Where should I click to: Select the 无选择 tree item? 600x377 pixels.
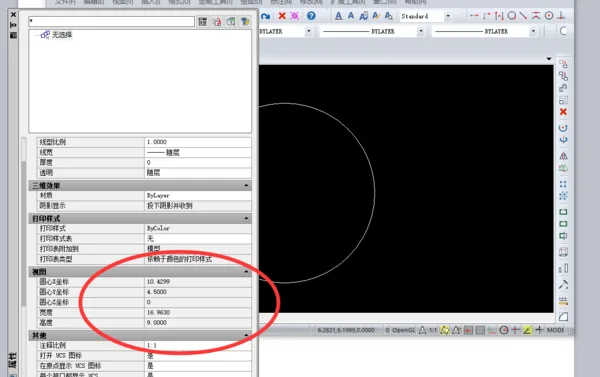[62, 35]
